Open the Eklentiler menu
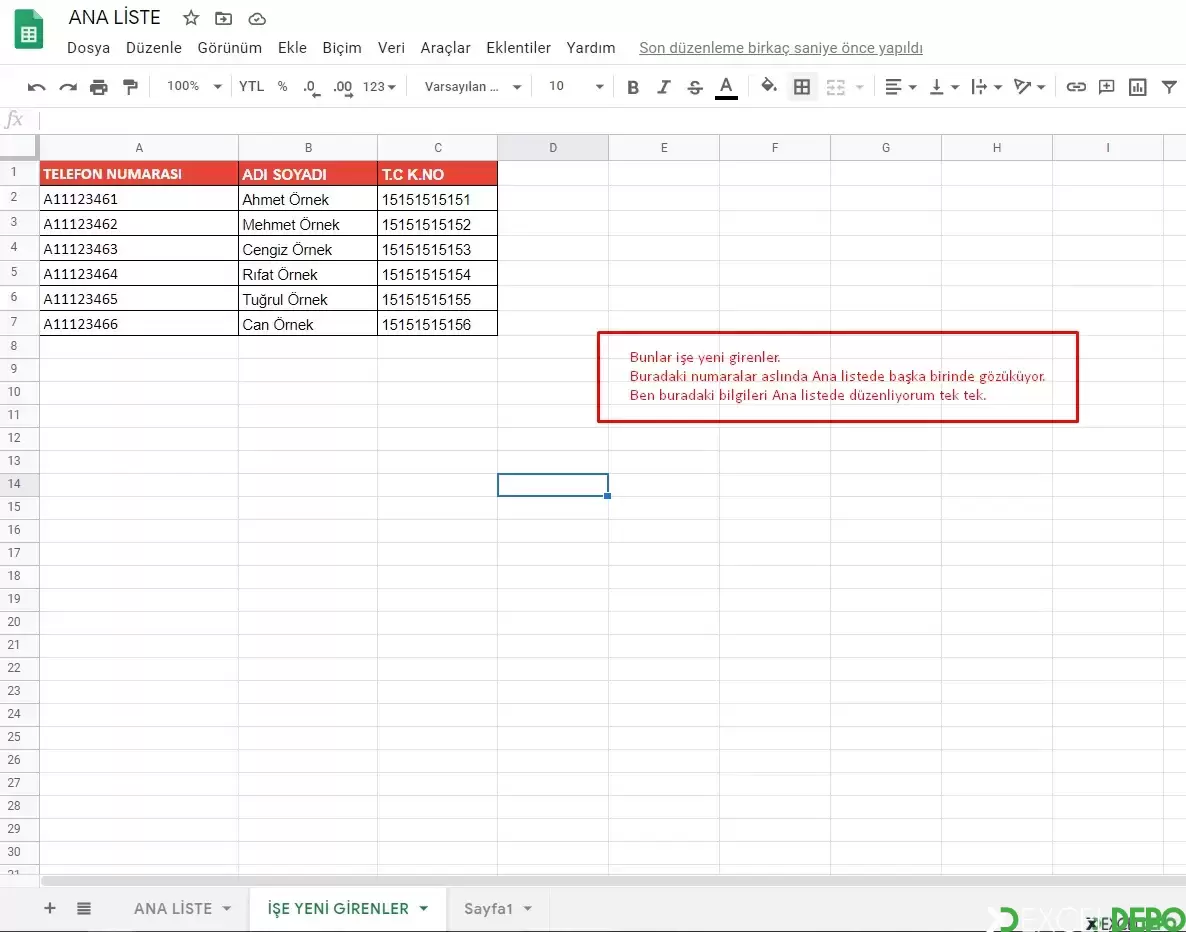Viewport: 1186px width, 932px height. (518, 48)
